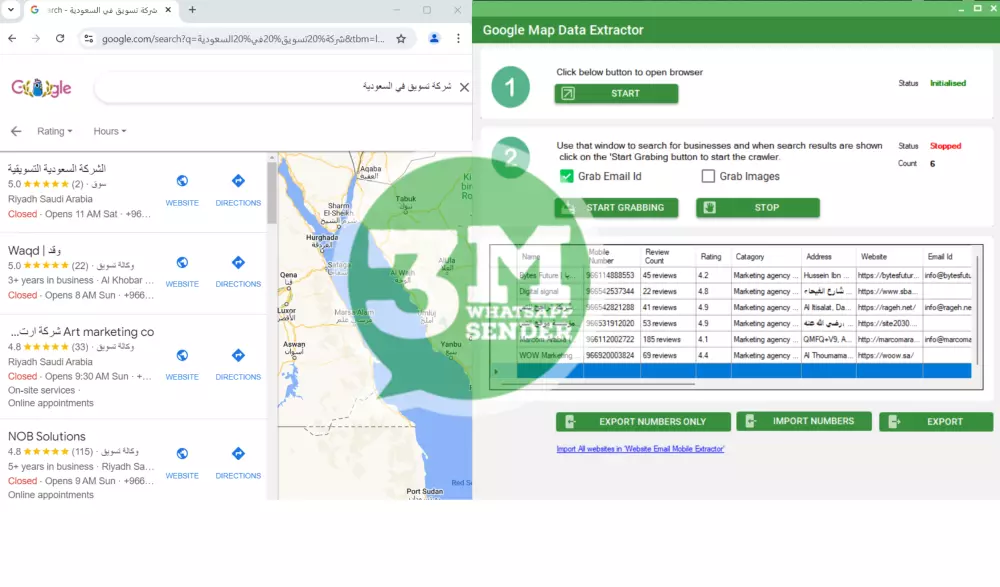Clear the search box with the X icon
1000x587 pixels.
(x=463, y=87)
